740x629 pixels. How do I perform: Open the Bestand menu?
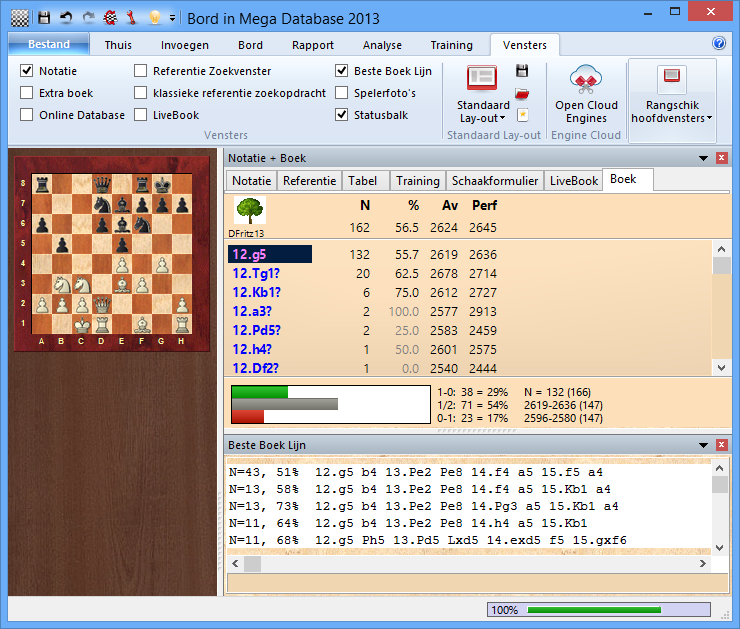pos(49,44)
